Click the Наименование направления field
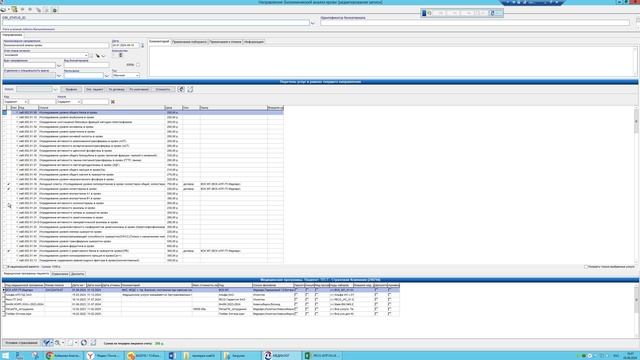The width and height of the screenshot is (640, 360). (x=56, y=45)
